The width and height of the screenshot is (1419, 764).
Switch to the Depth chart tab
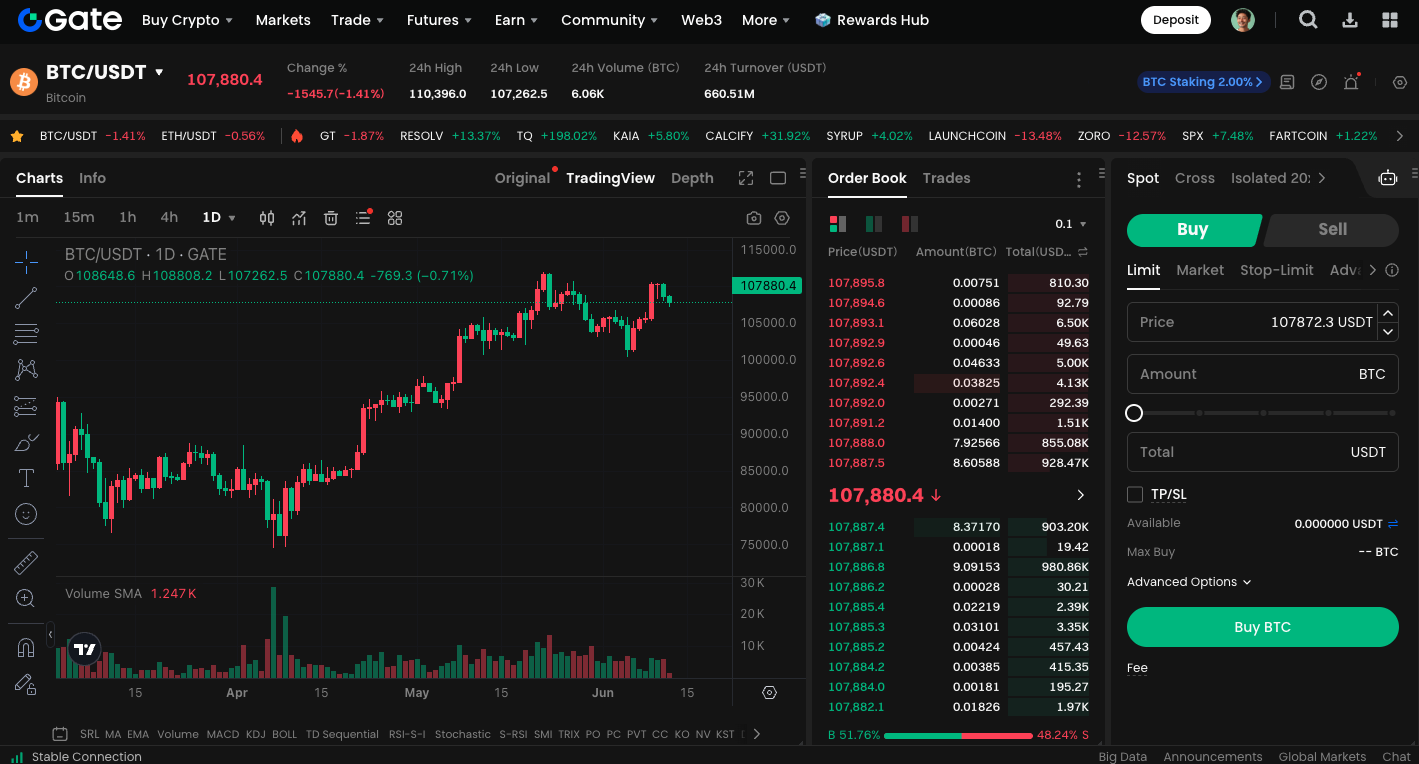click(692, 178)
